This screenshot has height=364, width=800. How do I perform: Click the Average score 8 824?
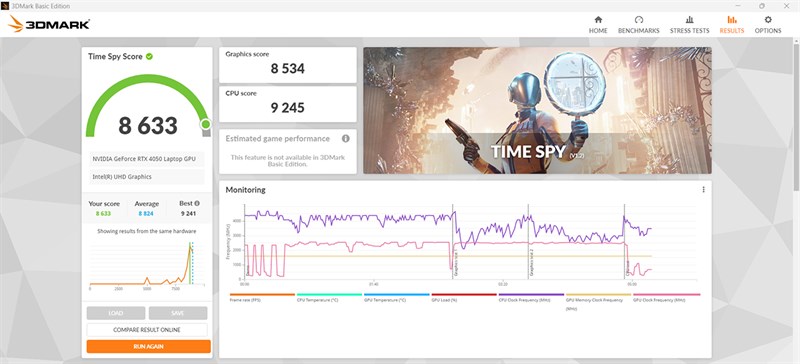pyautogui.click(x=146, y=214)
